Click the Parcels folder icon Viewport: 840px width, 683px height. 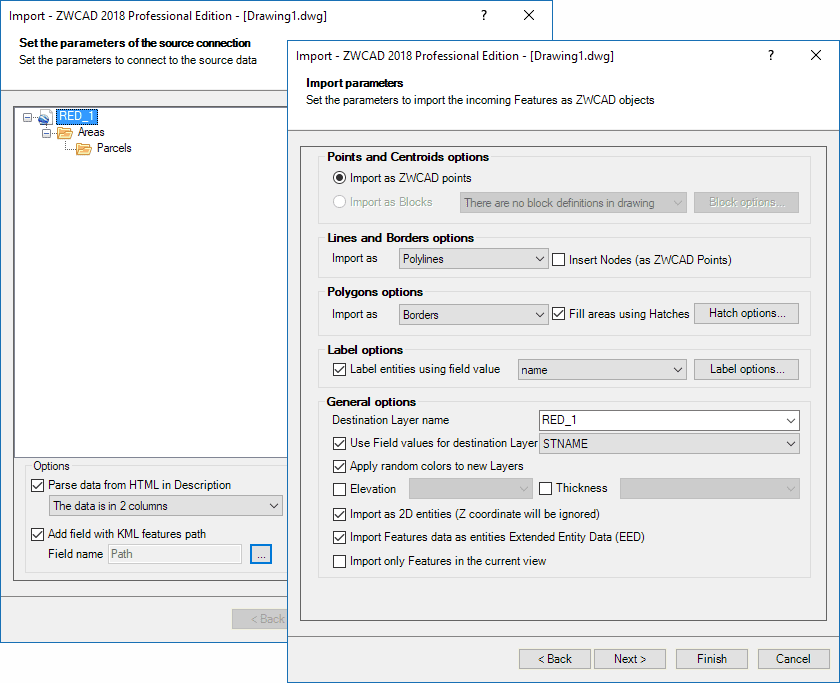click(x=84, y=148)
